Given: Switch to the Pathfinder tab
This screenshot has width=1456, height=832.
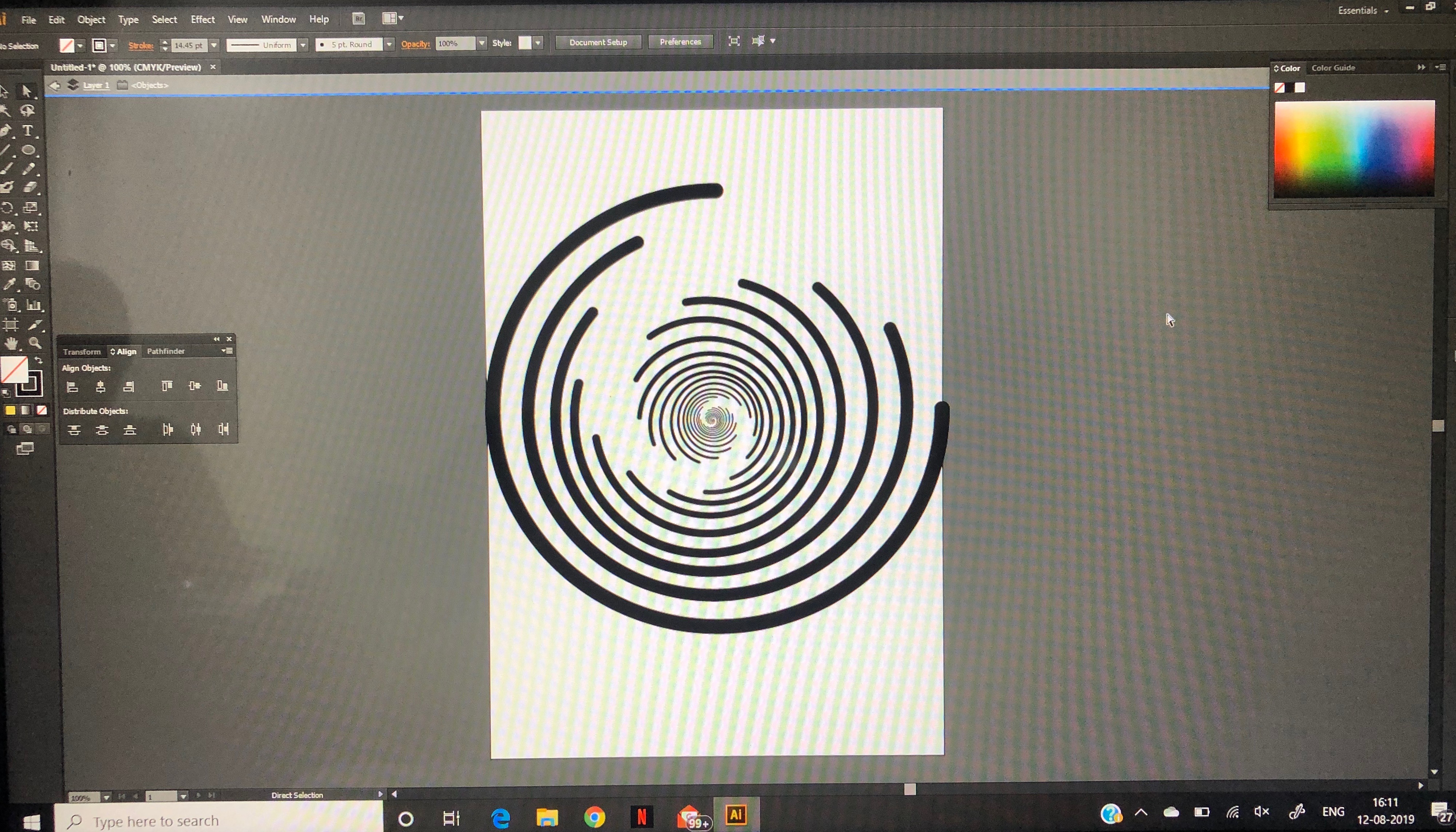Looking at the screenshot, I should point(166,351).
